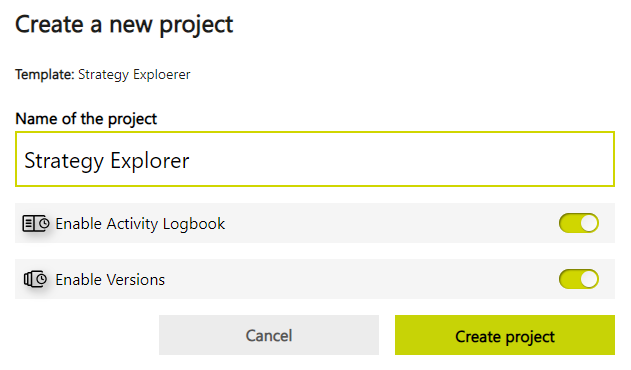Click empty space inside project name field
This screenshot has width=631, height=370.
pyautogui.click(x=402, y=159)
